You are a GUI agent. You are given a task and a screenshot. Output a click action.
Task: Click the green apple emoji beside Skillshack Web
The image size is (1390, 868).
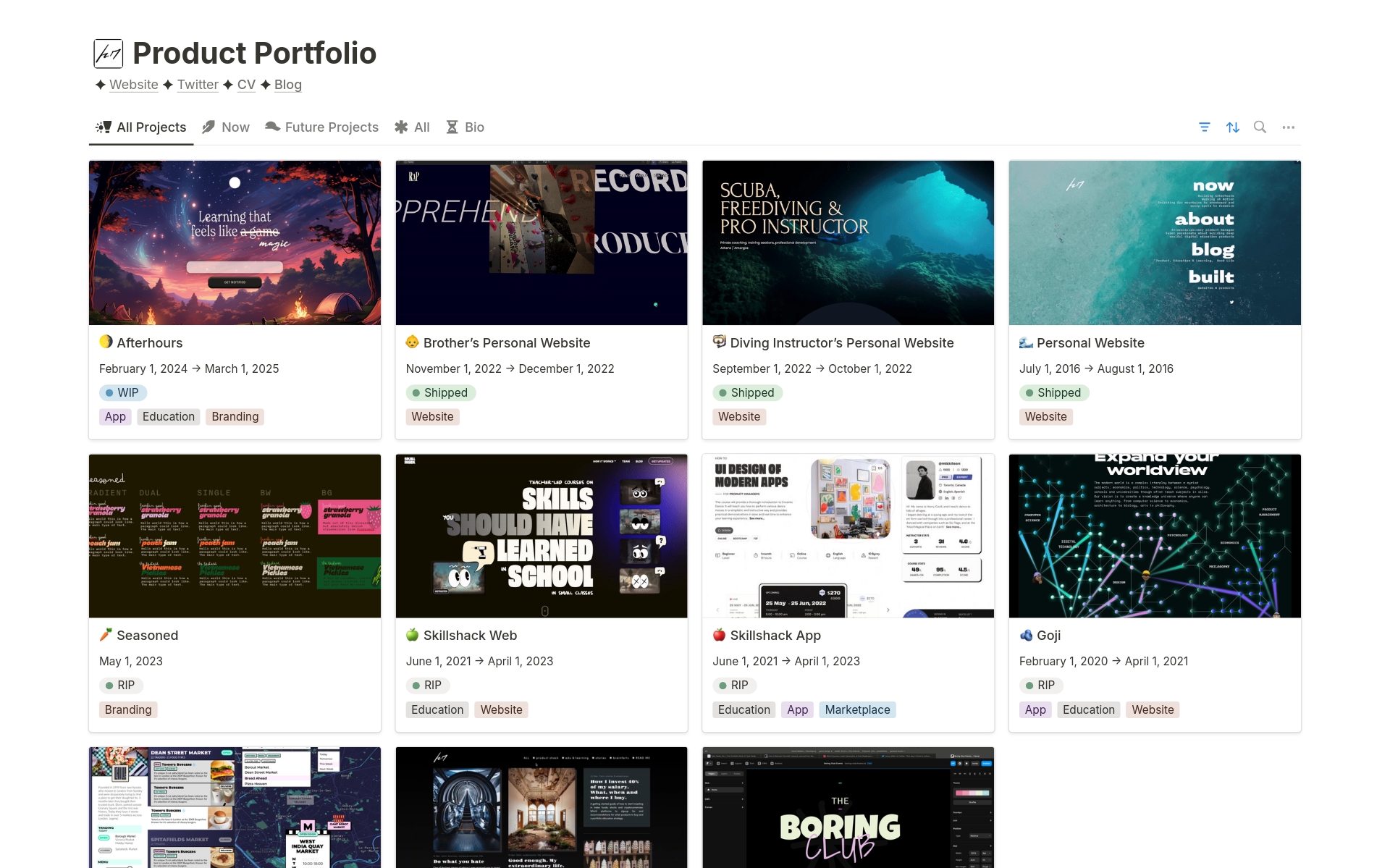point(413,635)
